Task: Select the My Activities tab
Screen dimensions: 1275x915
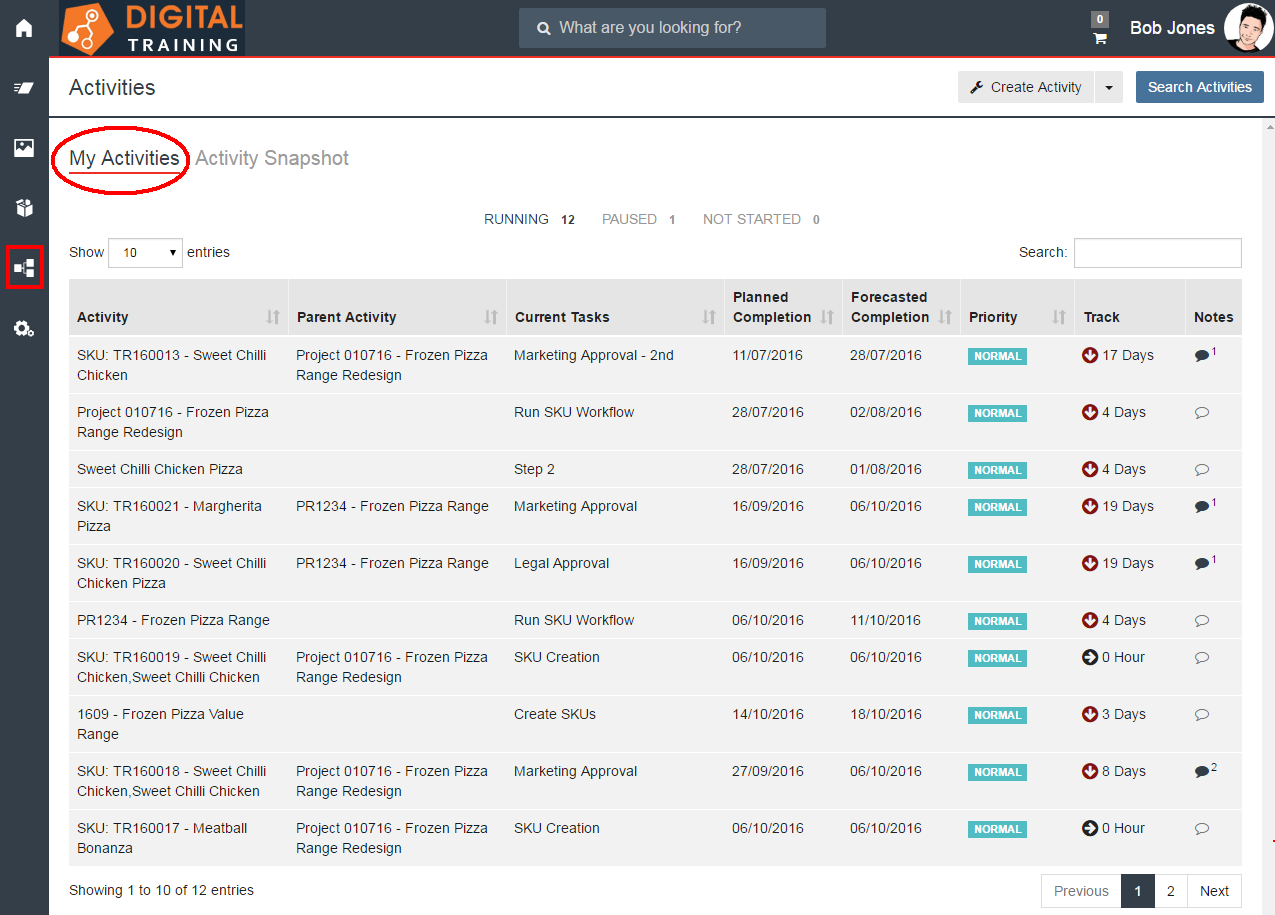Action: pyautogui.click(x=124, y=158)
